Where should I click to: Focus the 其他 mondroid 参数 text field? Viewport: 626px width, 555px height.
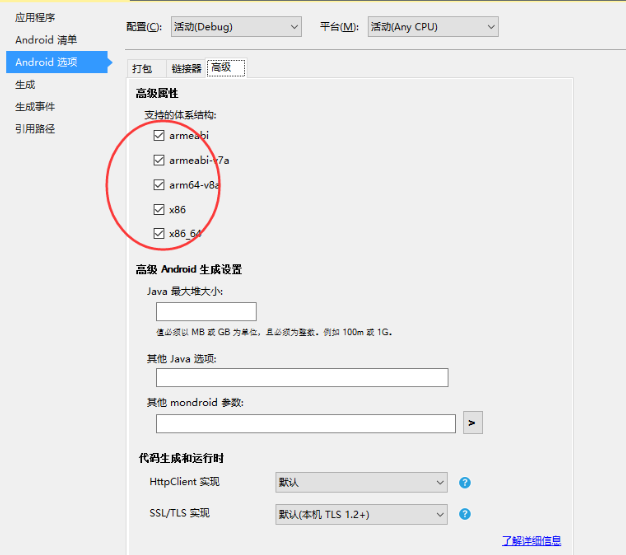[306, 423]
